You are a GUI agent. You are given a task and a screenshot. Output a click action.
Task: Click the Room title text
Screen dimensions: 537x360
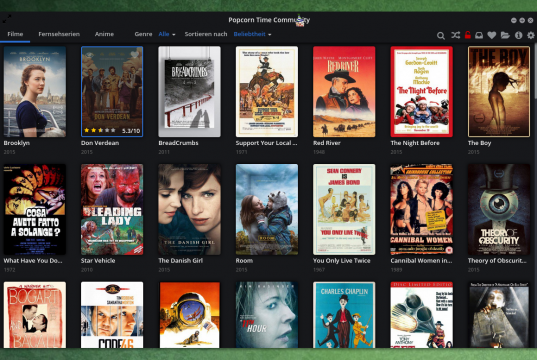[x=244, y=261]
